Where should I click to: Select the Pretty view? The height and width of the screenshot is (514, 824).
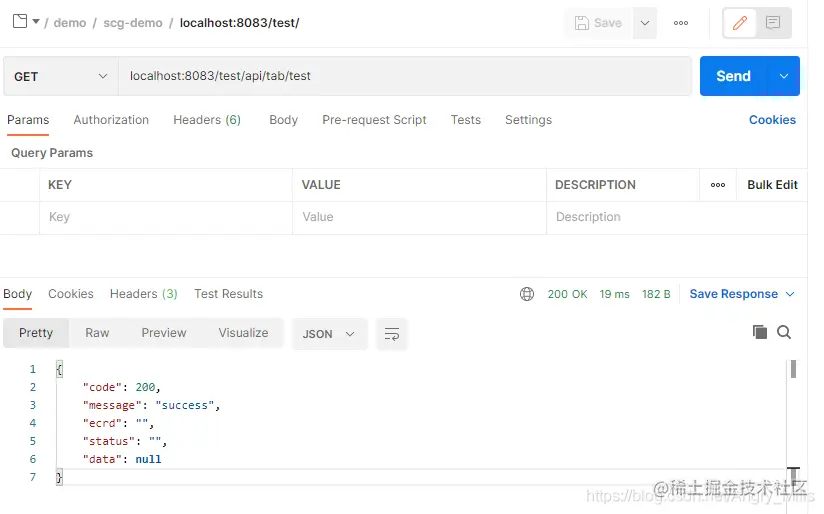[x=36, y=333]
